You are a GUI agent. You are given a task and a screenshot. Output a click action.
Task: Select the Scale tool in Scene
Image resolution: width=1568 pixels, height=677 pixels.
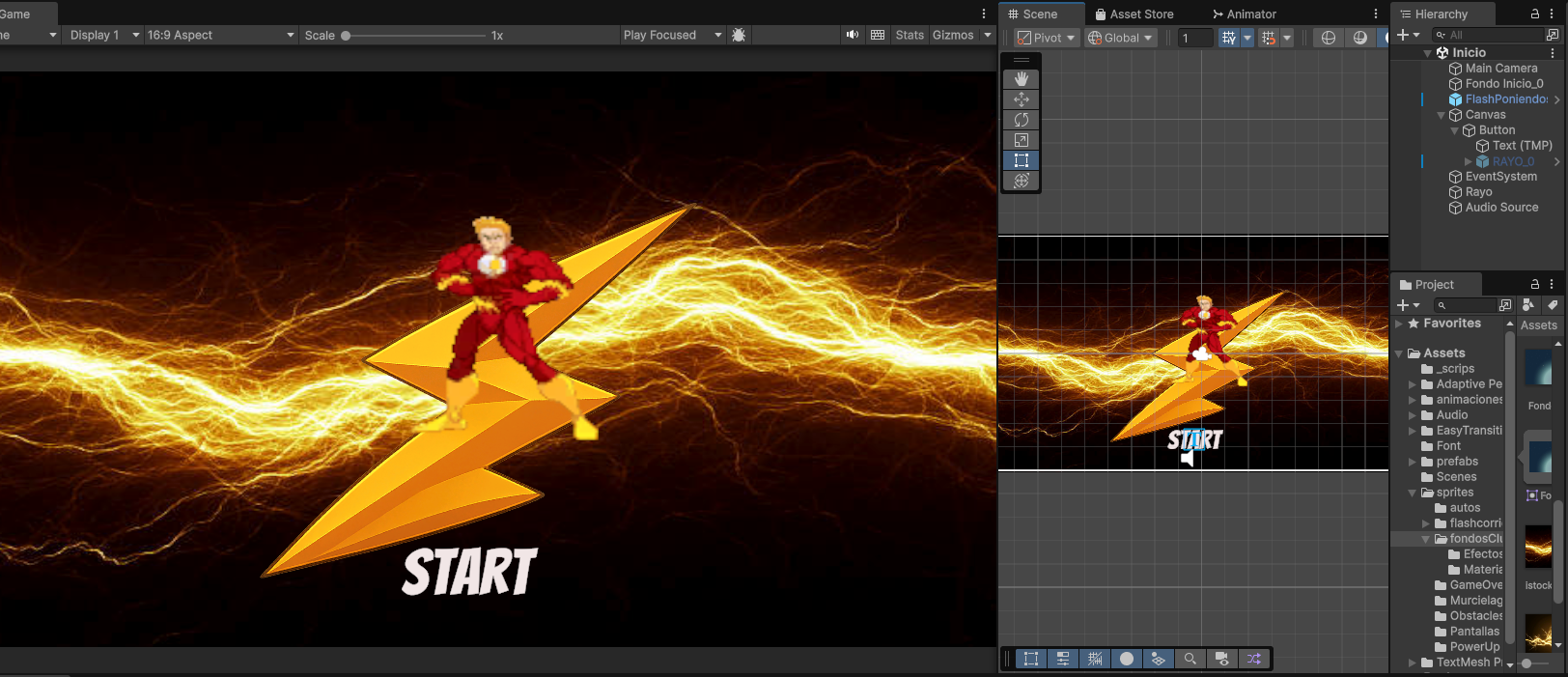point(1021,140)
